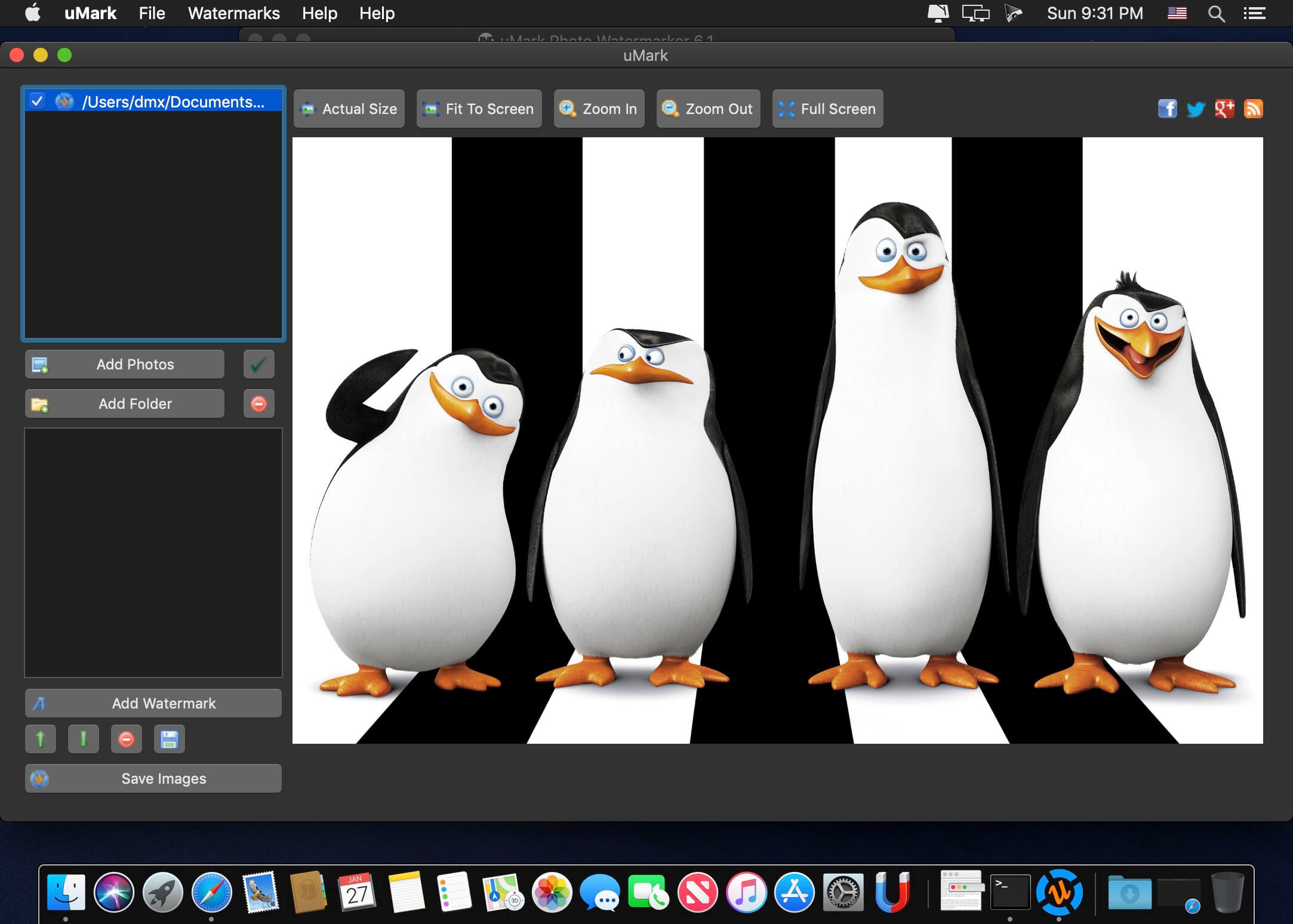Click the Save Images button
Image resolution: width=1293 pixels, height=924 pixels.
pos(153,778)
